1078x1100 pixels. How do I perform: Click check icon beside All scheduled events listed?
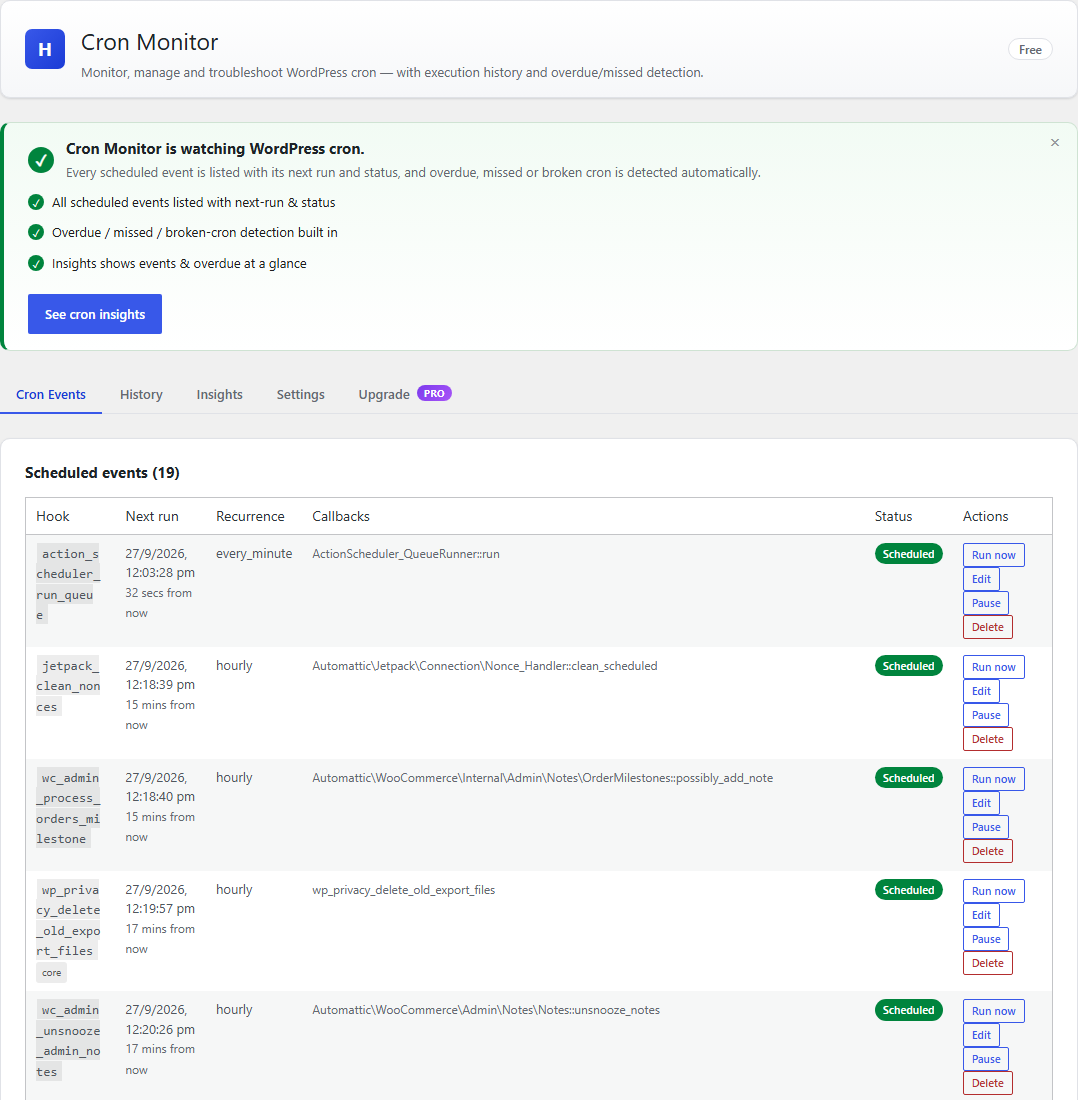coord(36,203)
